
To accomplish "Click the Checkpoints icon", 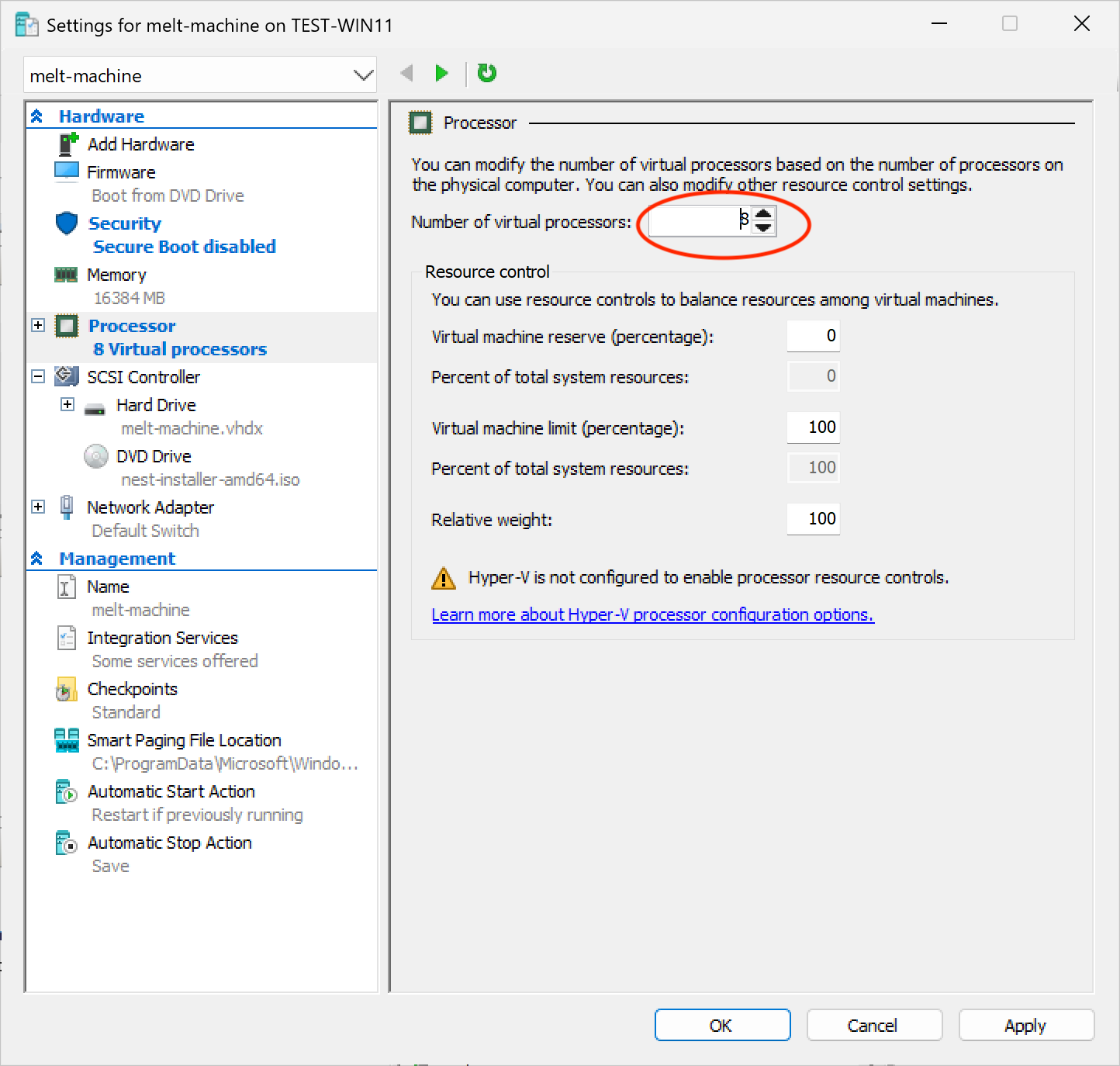I will pos(67,689).
